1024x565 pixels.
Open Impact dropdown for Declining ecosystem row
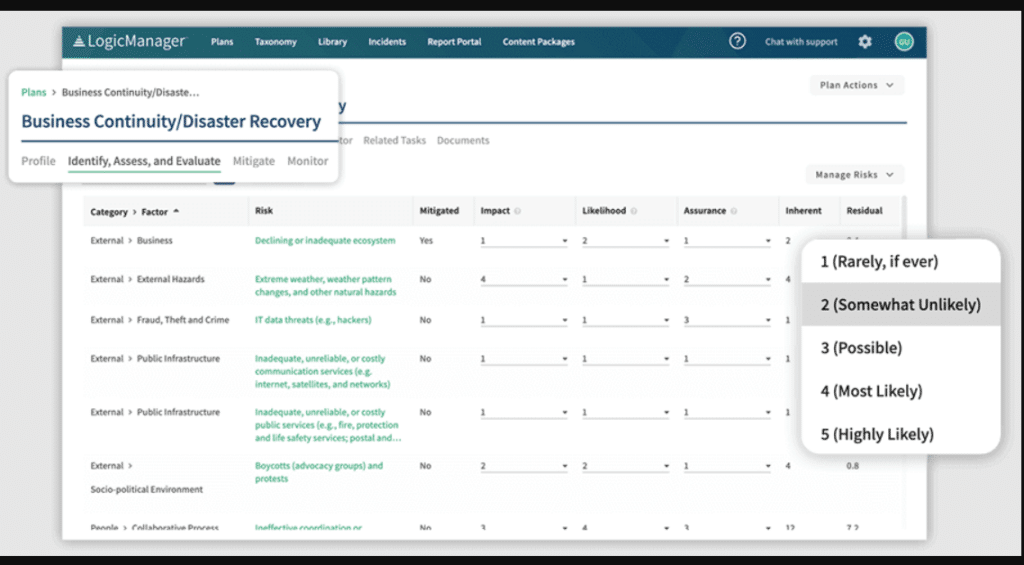pyautogui.click(x=524, y=241)
